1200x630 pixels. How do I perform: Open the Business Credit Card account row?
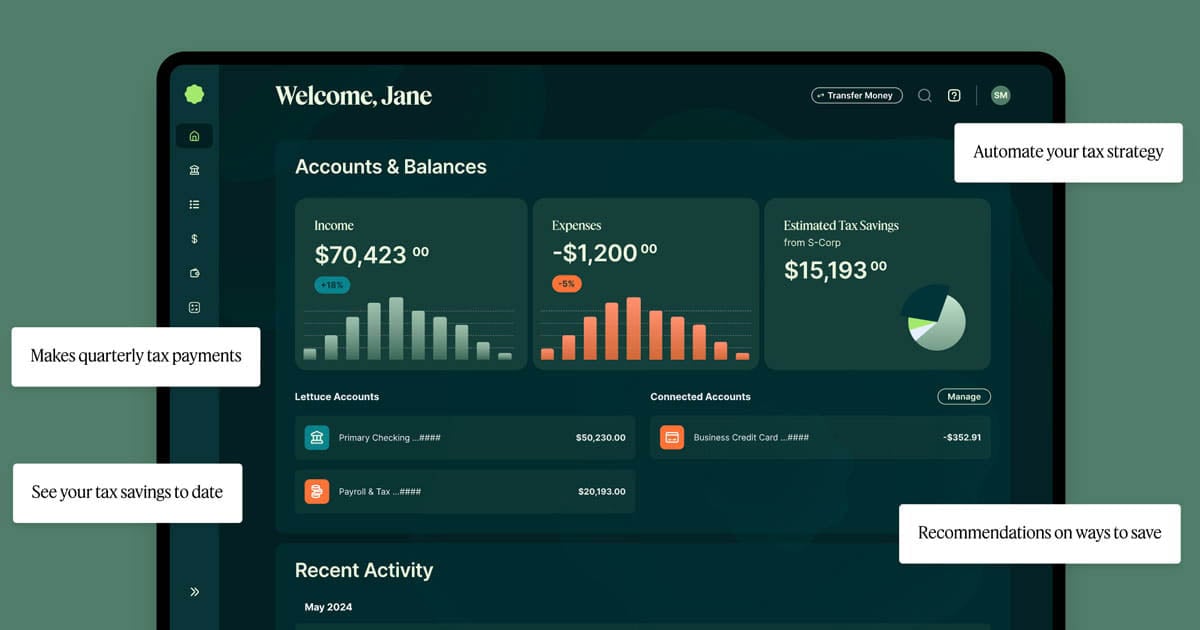coord(820,437)
